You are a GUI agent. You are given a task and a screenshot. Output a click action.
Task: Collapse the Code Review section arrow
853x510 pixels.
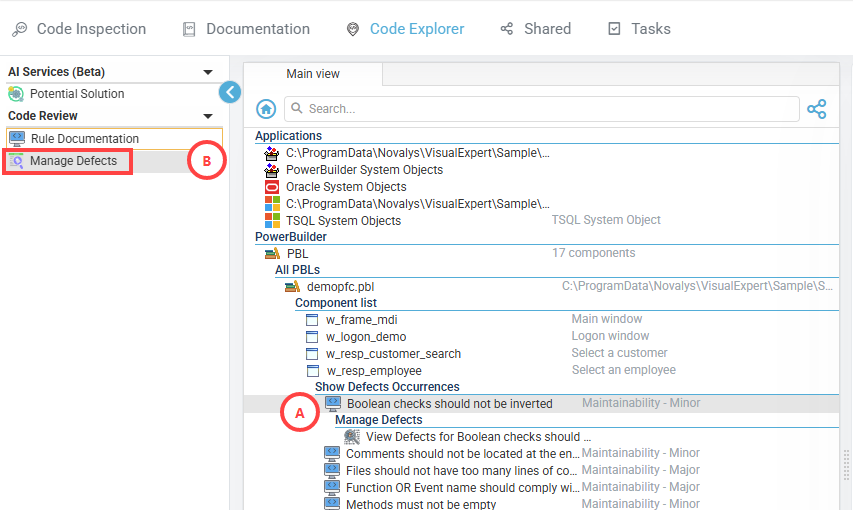(x=207, y=116)
